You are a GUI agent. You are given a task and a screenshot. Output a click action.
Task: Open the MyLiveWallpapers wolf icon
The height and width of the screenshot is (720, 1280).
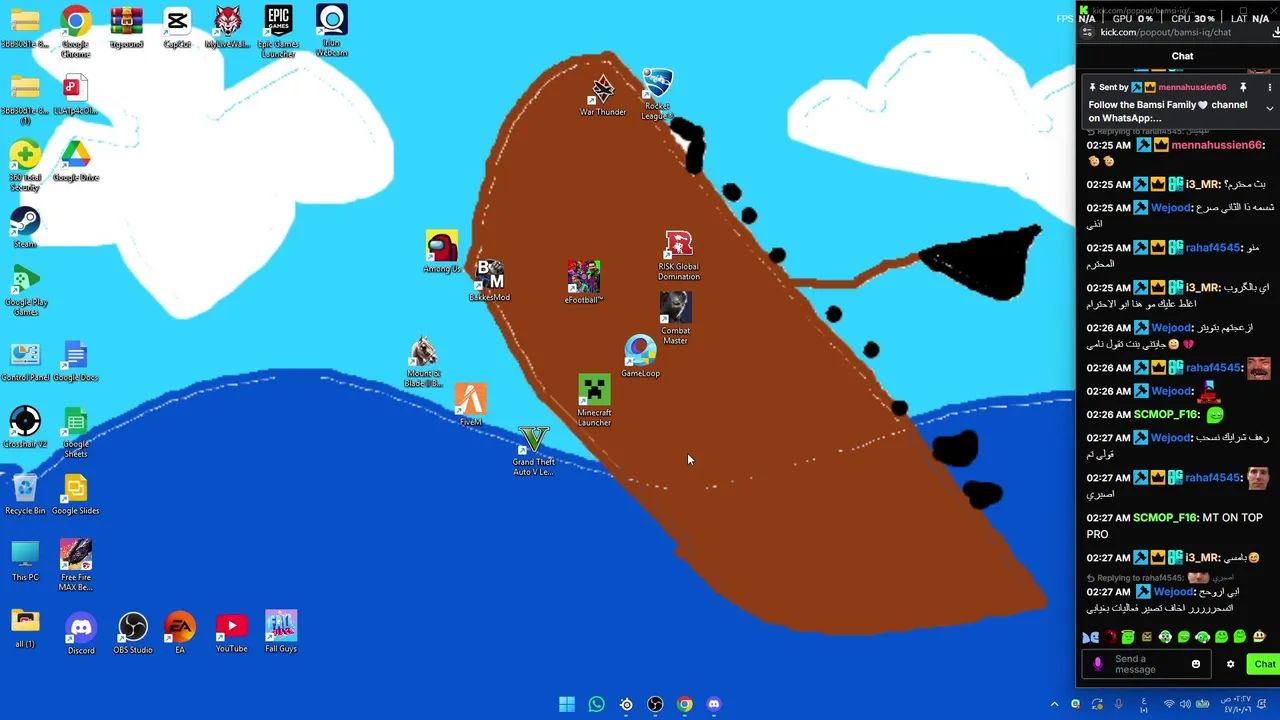[228, 28]
